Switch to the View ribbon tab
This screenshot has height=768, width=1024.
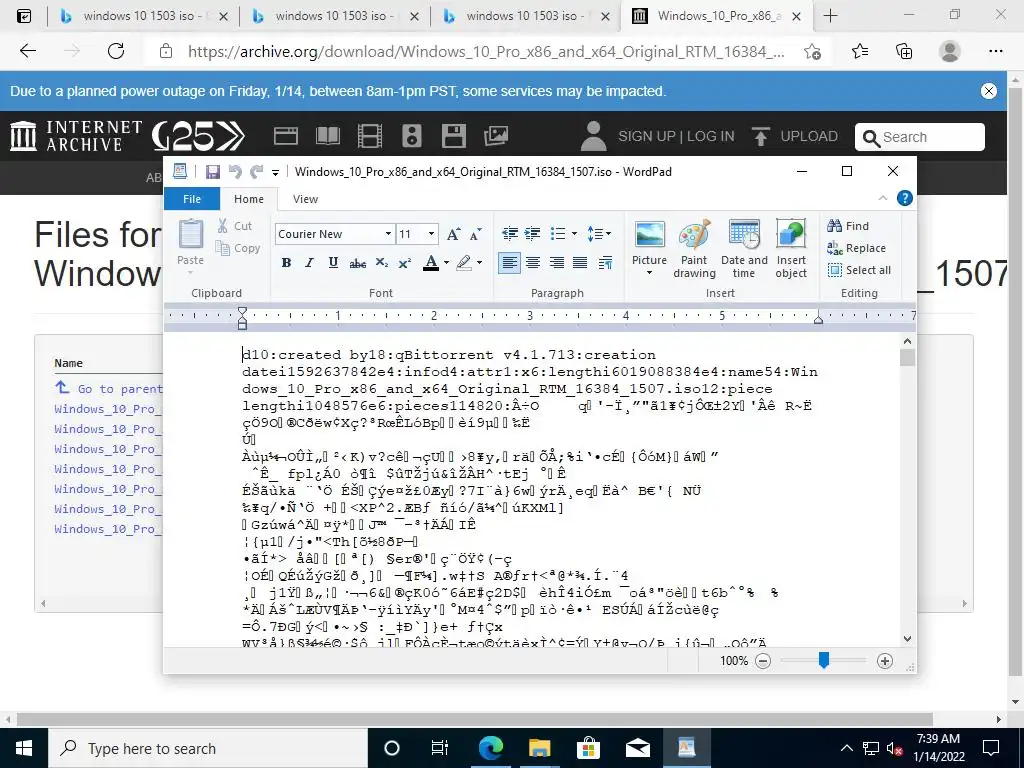pos(305,199)
